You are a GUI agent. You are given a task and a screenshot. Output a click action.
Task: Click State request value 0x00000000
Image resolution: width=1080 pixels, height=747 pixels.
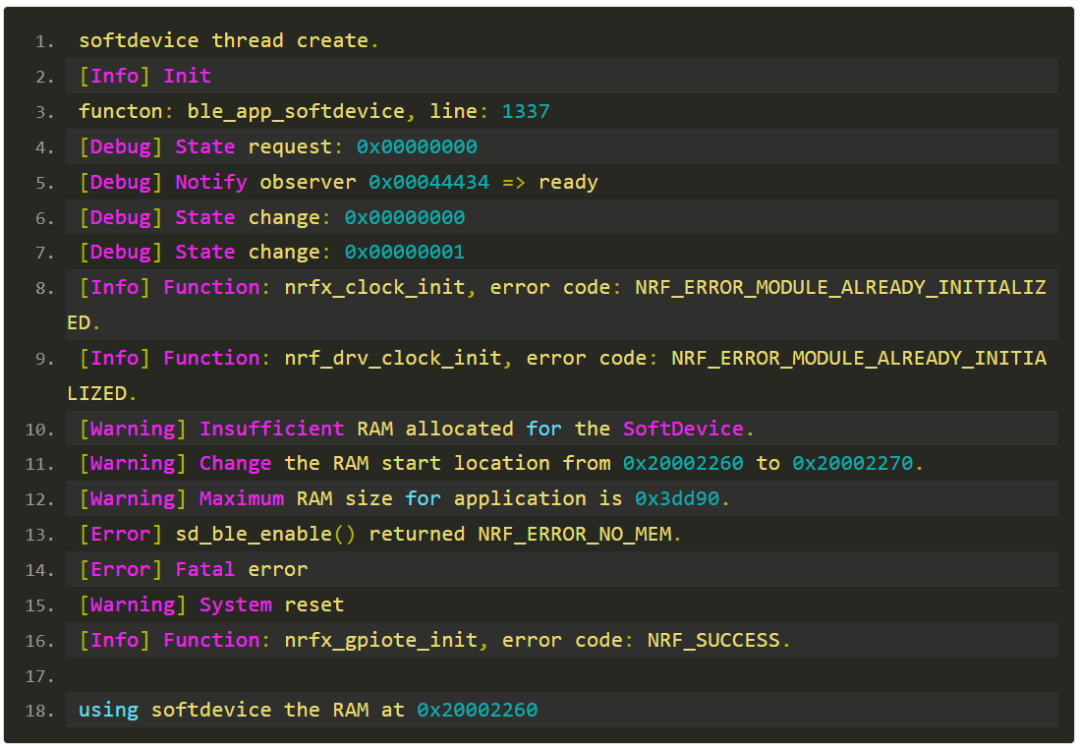pyautogui.click(x=417, y=147)
